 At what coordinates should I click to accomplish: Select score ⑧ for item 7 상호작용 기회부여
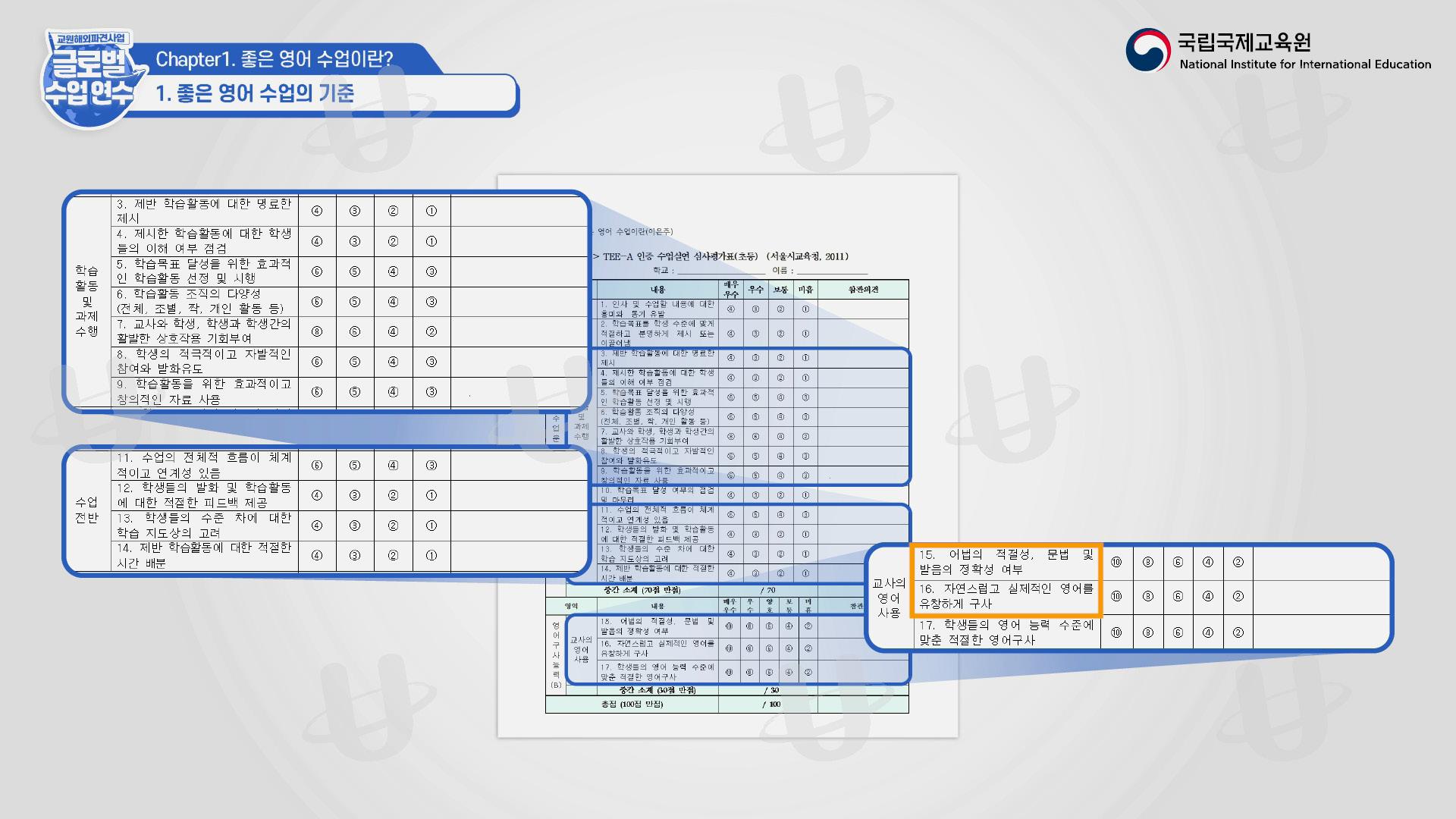pos(317,331)
